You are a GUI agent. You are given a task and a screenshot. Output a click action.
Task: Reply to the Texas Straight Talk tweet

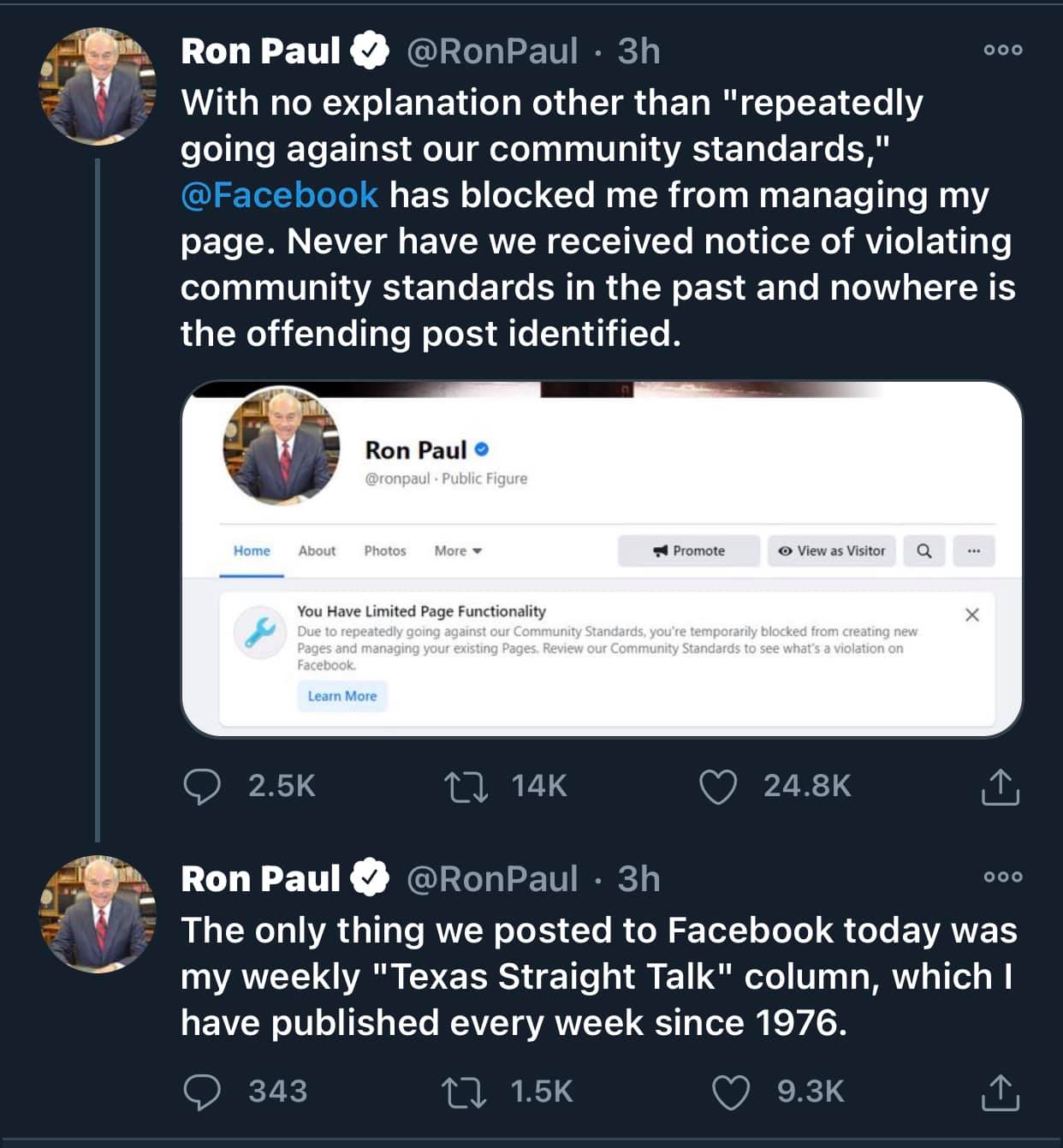click(203, 1091)
